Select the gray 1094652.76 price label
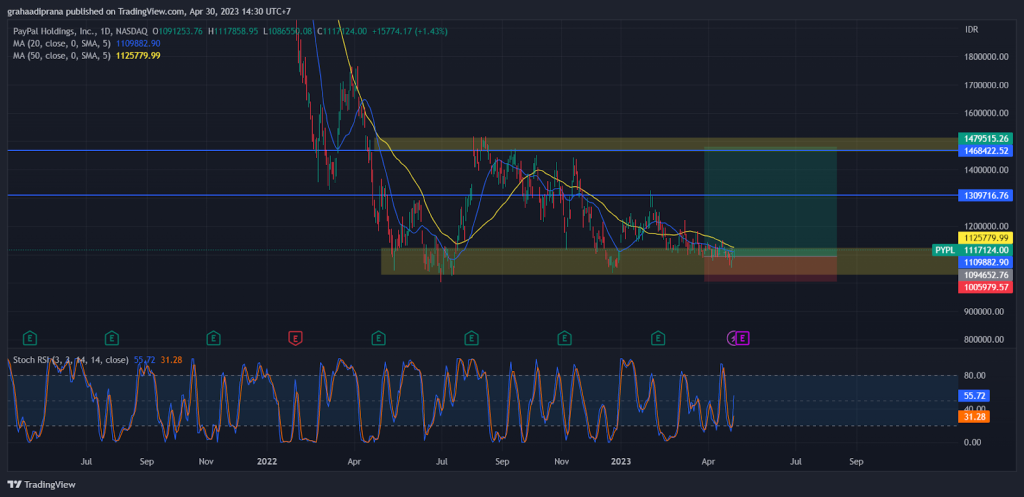Screen dimensions: 1024x497 click(x=985, y=275)
